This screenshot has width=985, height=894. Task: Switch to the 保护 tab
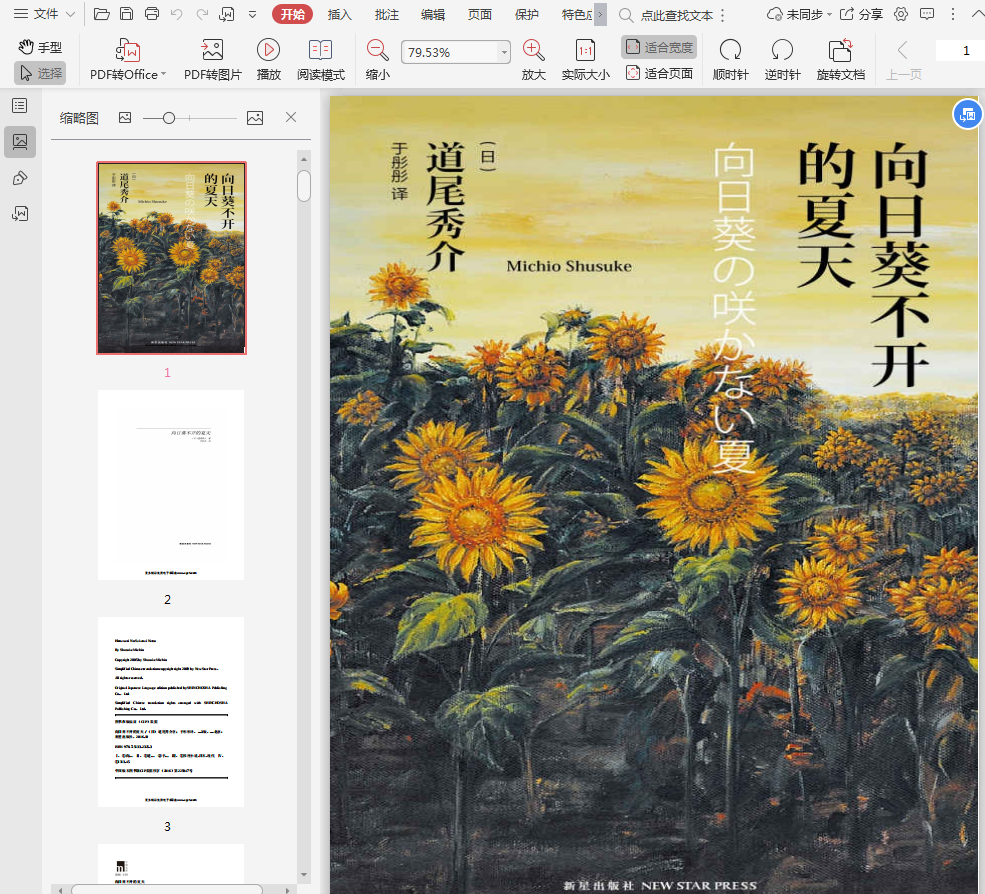[x=526, y=14]
